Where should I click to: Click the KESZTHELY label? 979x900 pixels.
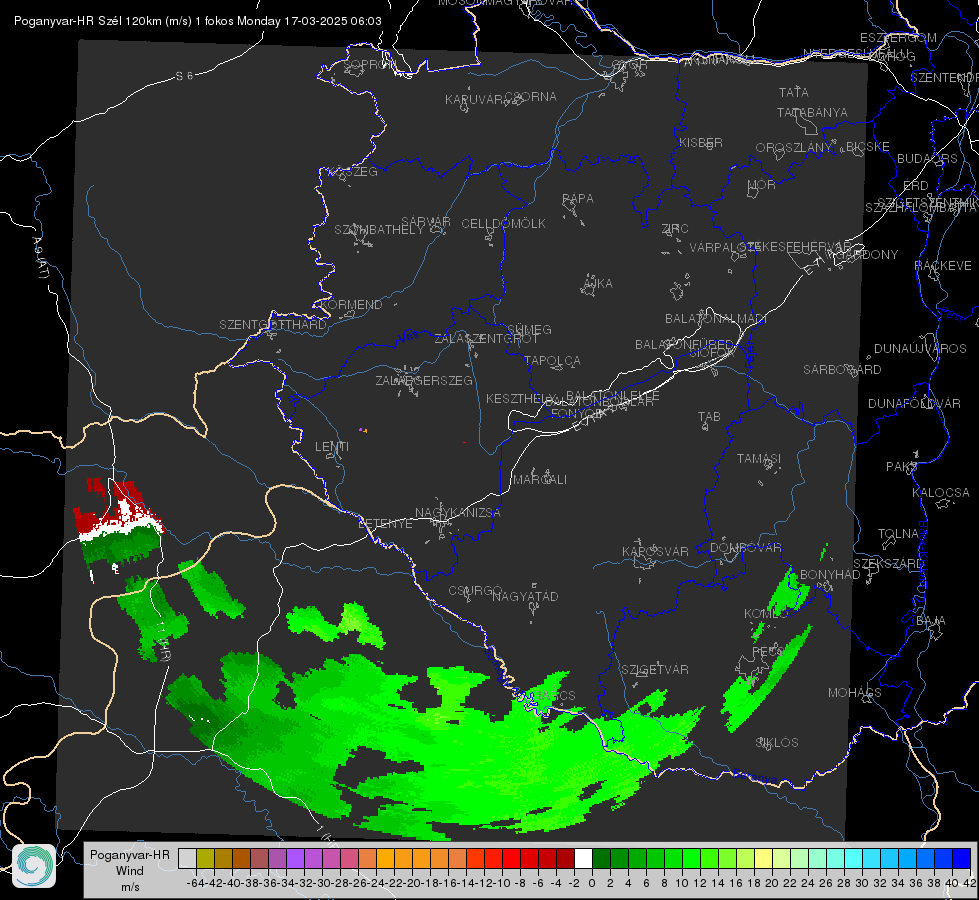tap(519, 398)
